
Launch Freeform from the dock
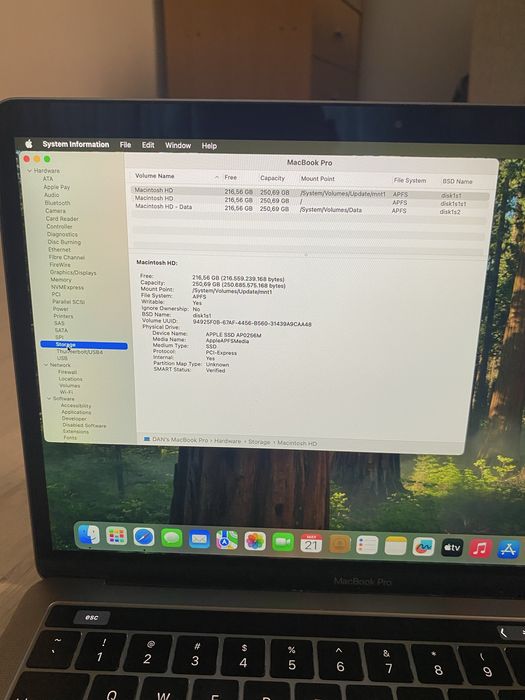pyautogui.click(x=423, y=546)
